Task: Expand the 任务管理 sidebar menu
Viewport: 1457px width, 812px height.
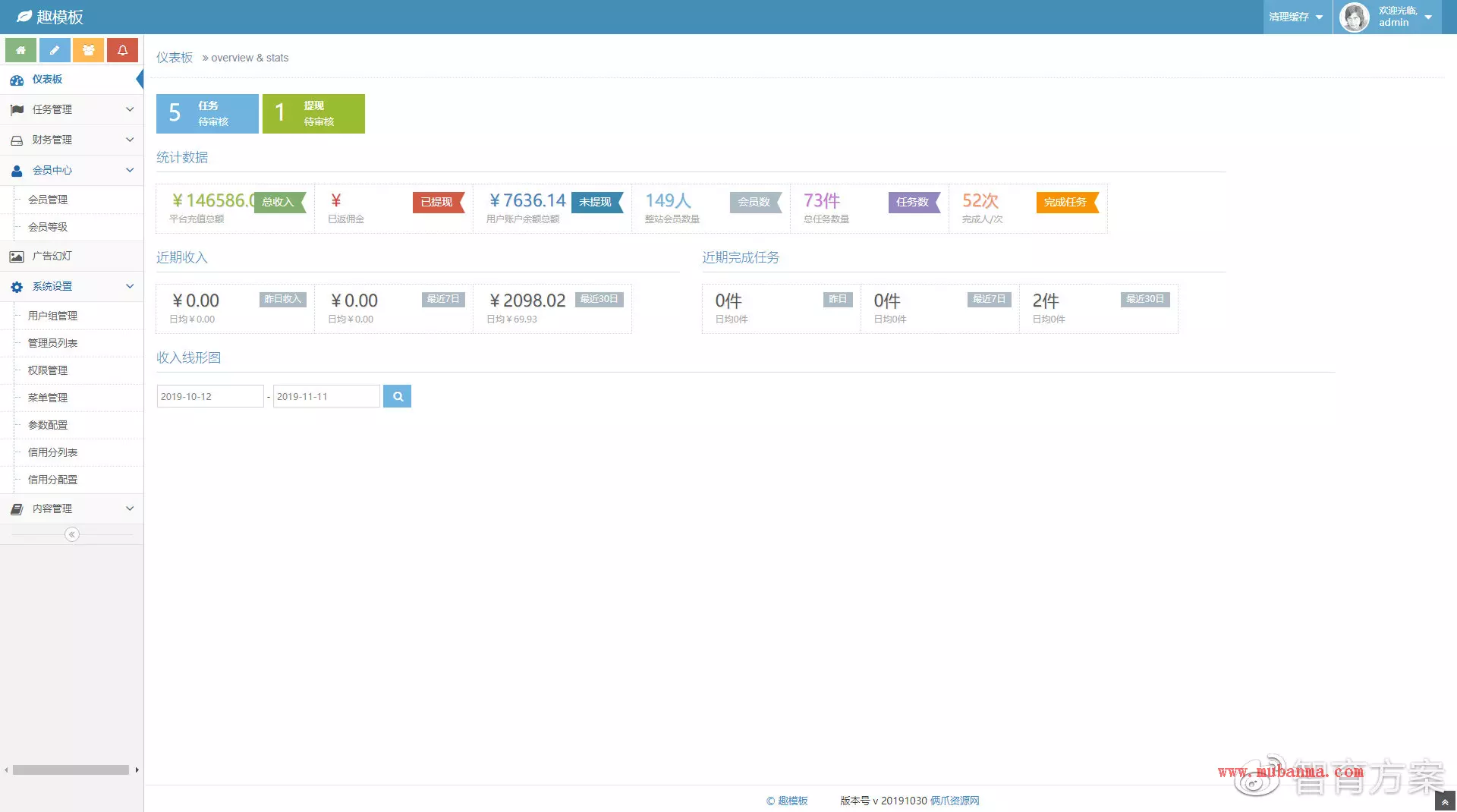Action: 71,109
